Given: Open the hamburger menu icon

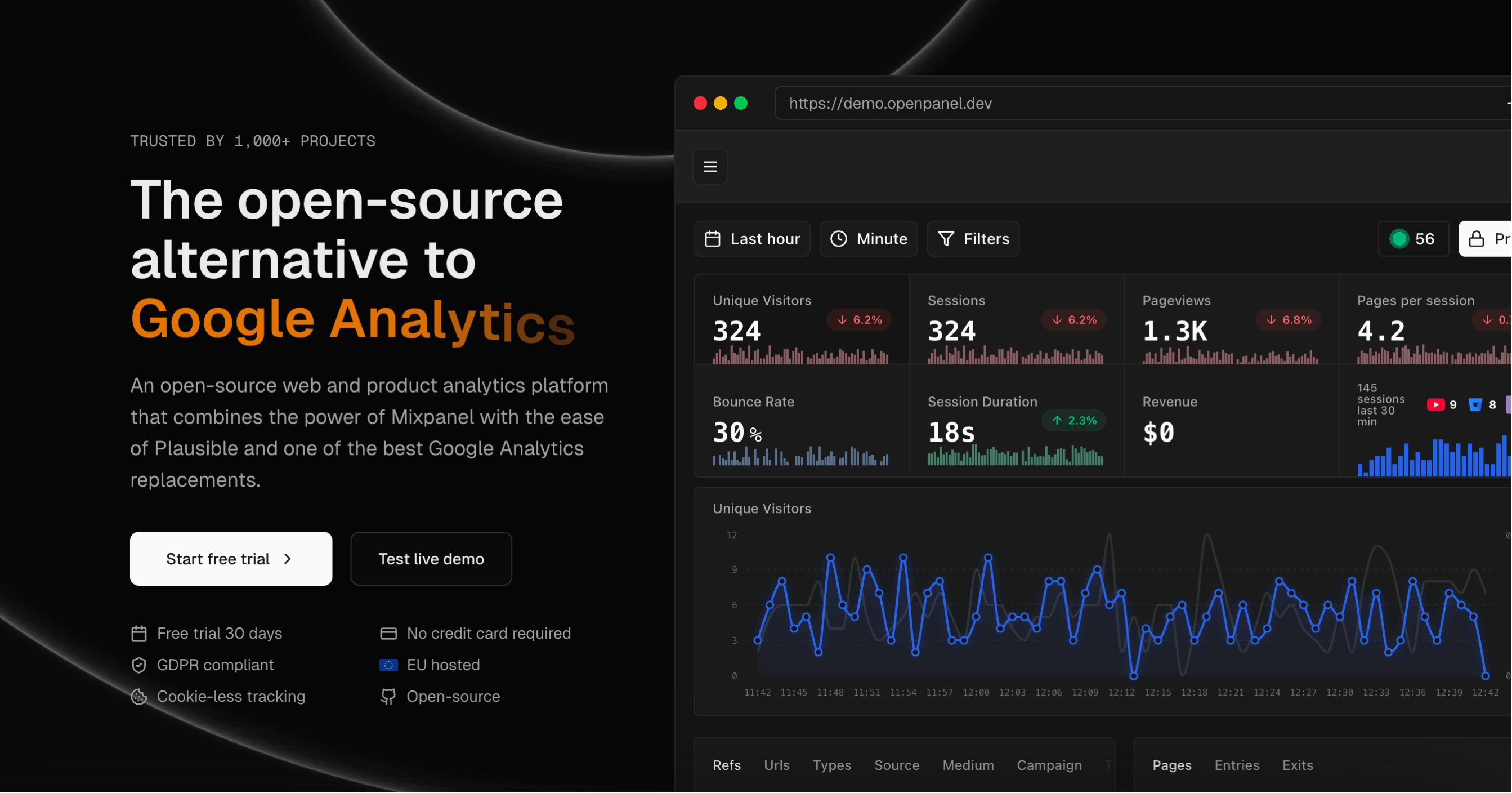Looking at the screenshot, I should click(710, 167).
